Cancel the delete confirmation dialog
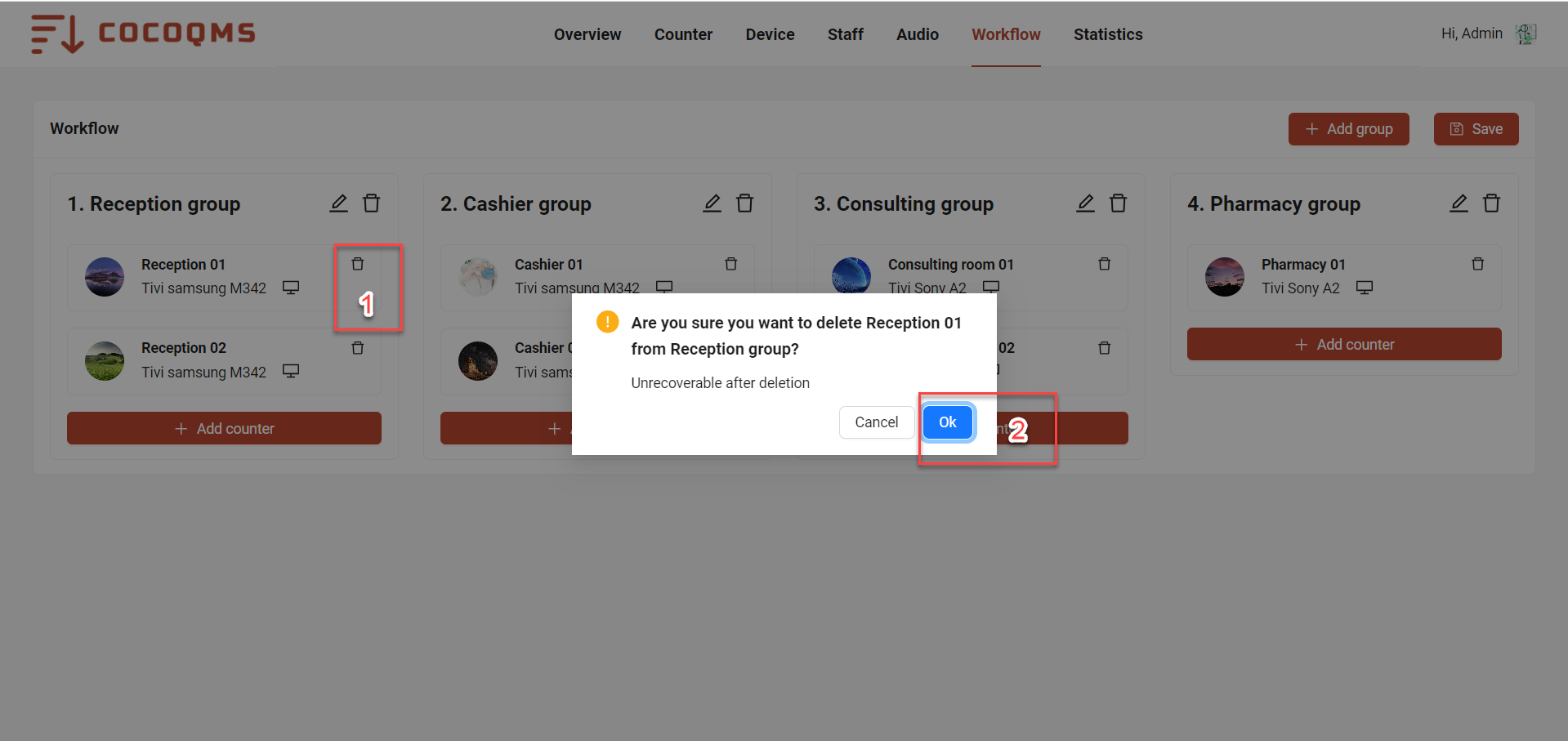The height and width of the screenshot is (741, 1568). [876, 422]
